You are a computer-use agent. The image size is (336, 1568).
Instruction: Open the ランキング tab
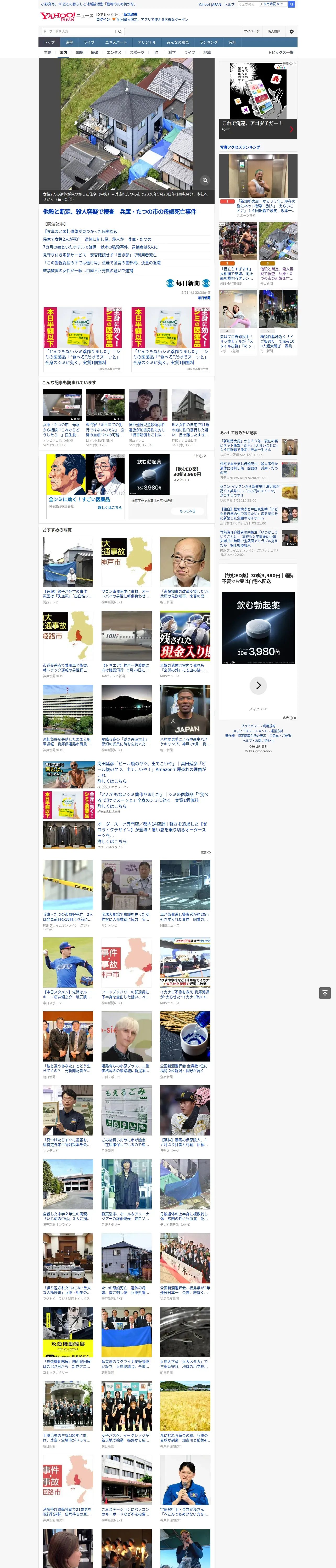[x=209, y=43]
